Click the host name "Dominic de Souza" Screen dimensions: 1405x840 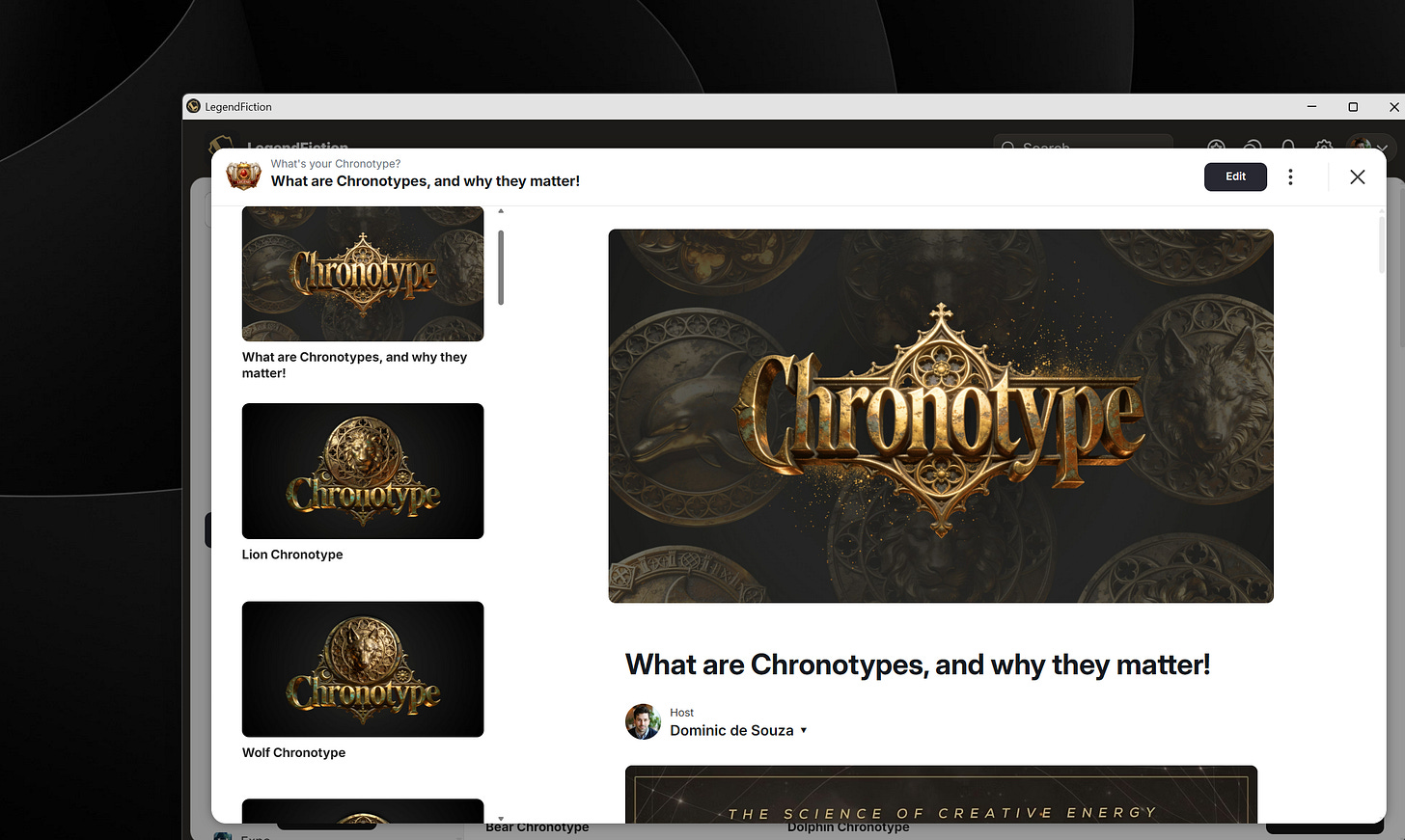tap(731, 731)
